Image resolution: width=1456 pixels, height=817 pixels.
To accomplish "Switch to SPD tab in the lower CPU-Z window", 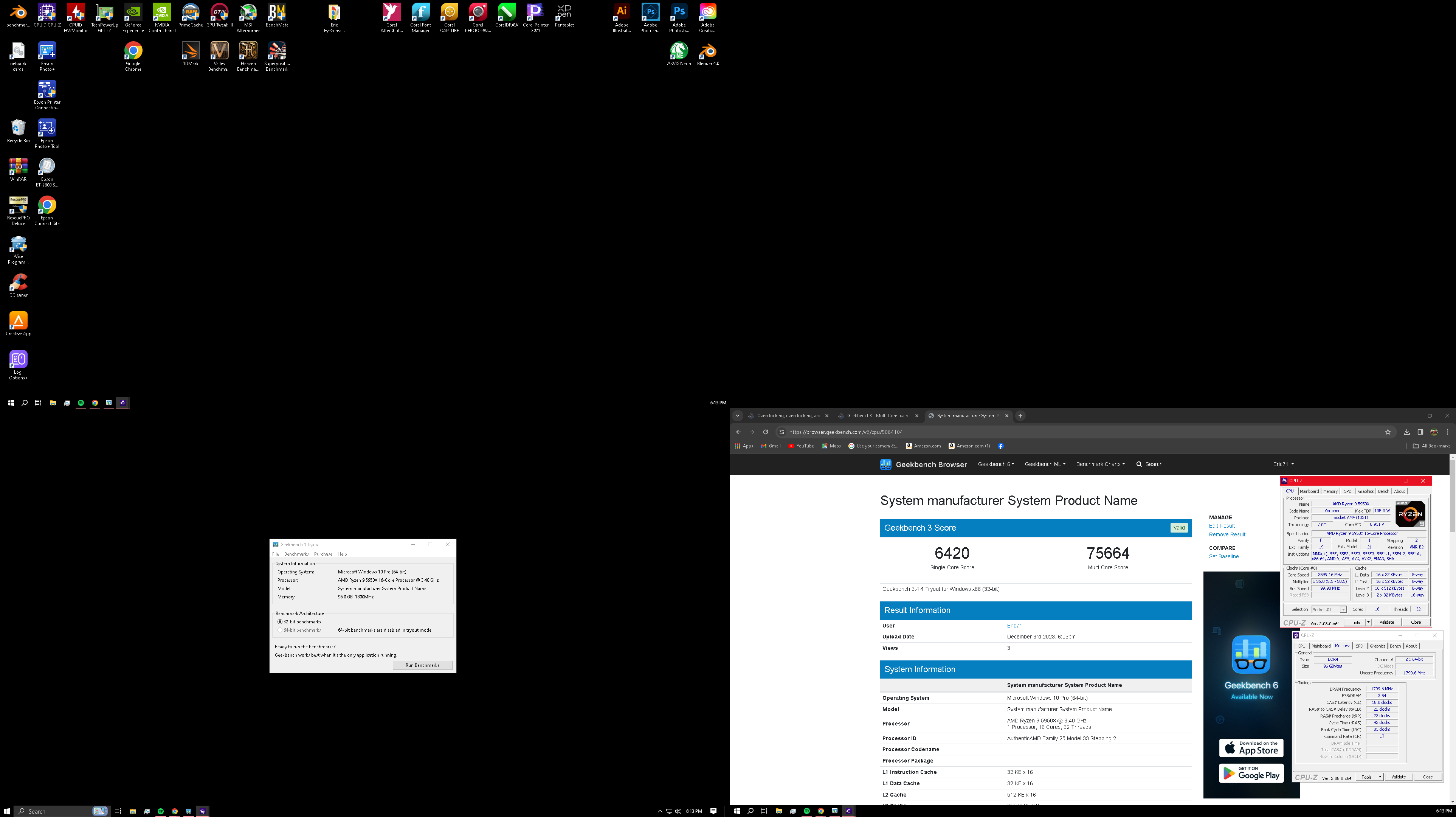I will (1359, 646).
